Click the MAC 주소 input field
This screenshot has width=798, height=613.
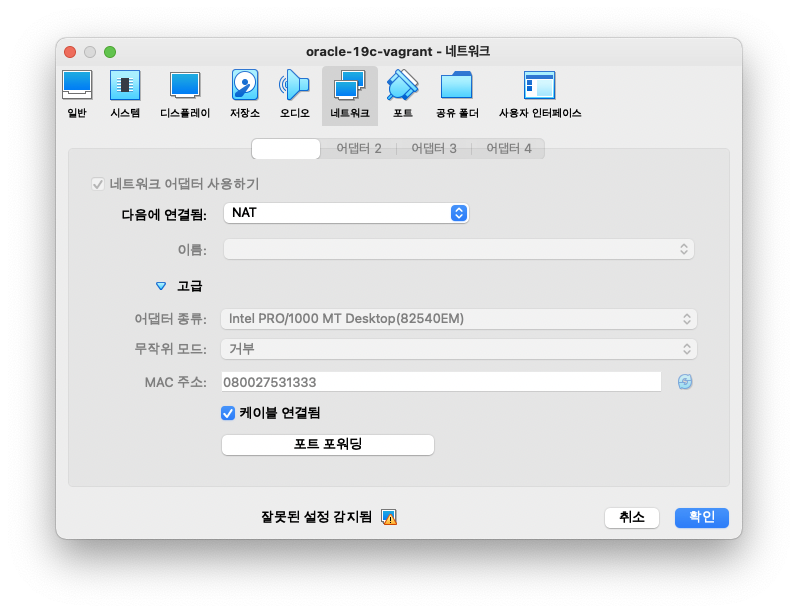(x=441, y=382)
